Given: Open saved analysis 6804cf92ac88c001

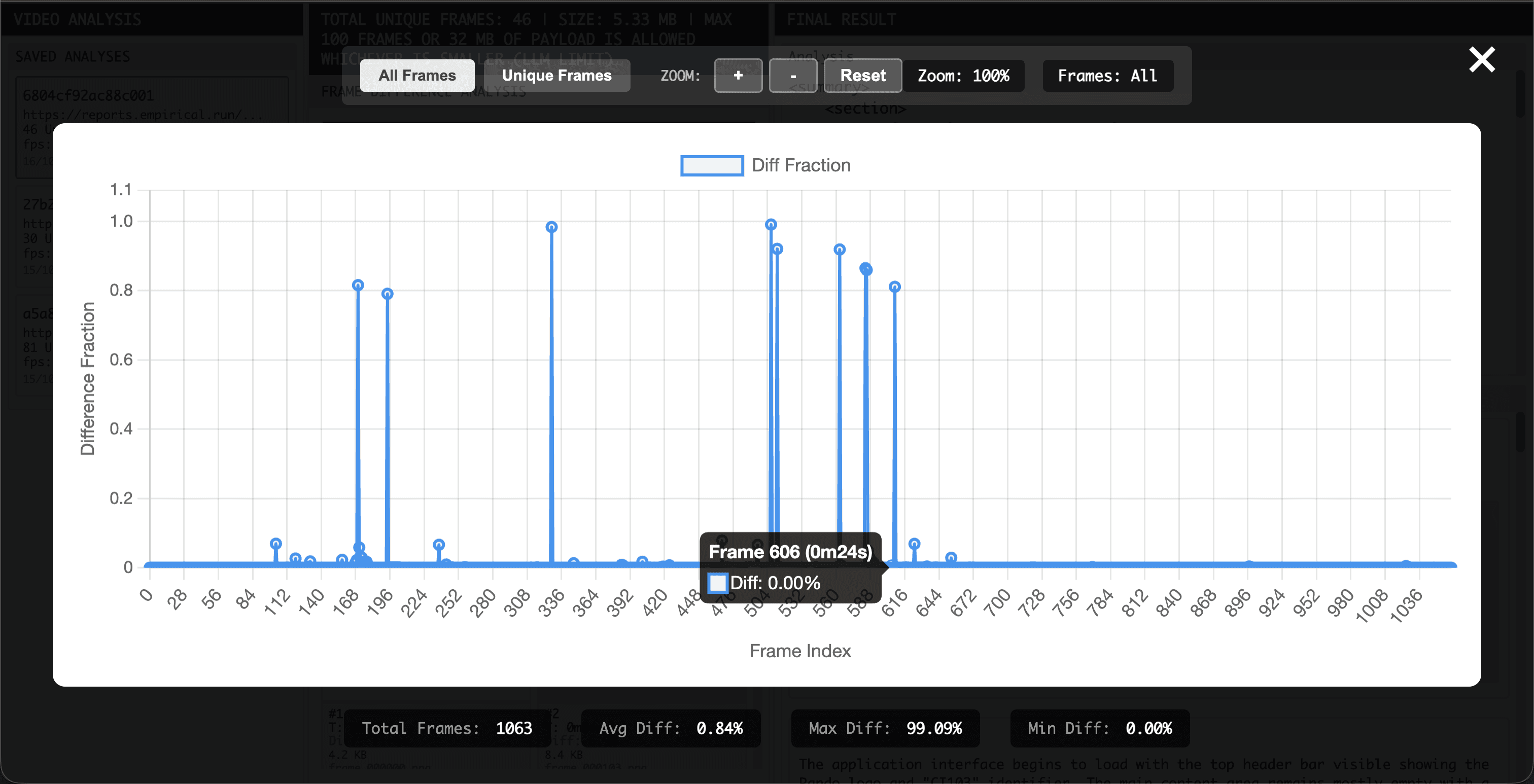Looking at the screenshot, I should [88, 95].
